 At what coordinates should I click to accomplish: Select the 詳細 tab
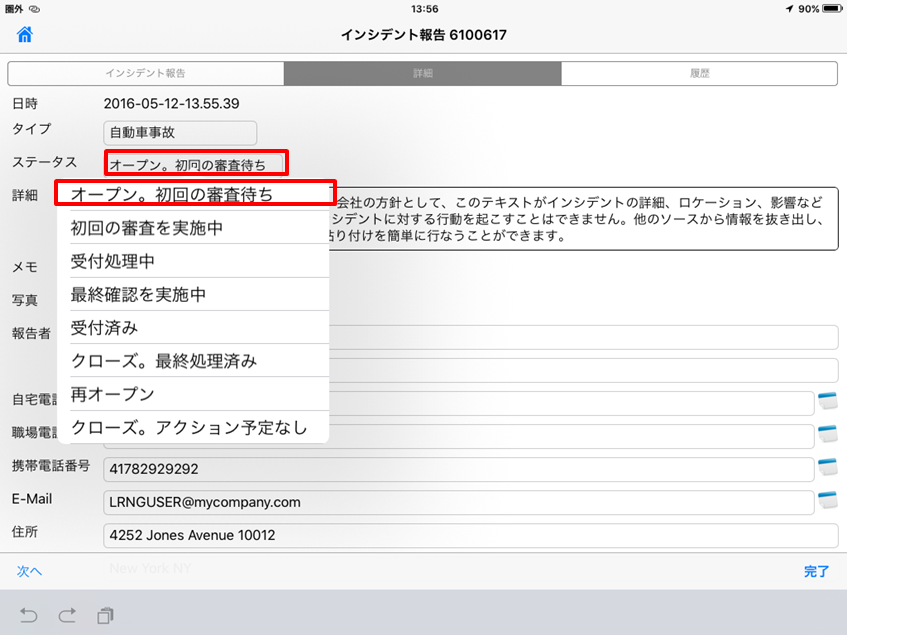pos(422,74)
